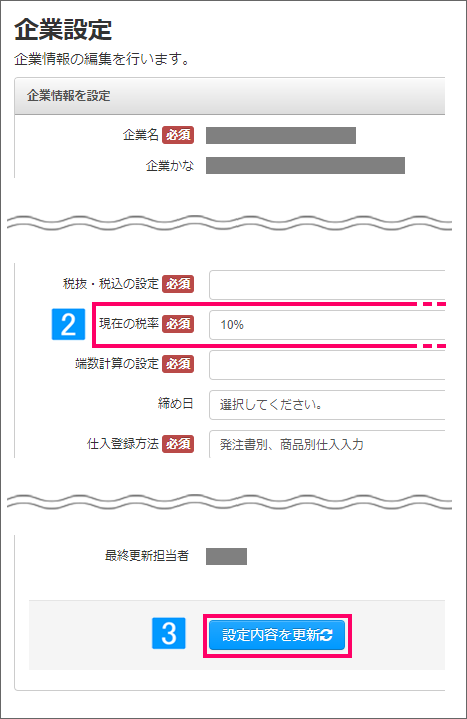
Task: Click the blue step 3 marker
Action: pos(169,633)
